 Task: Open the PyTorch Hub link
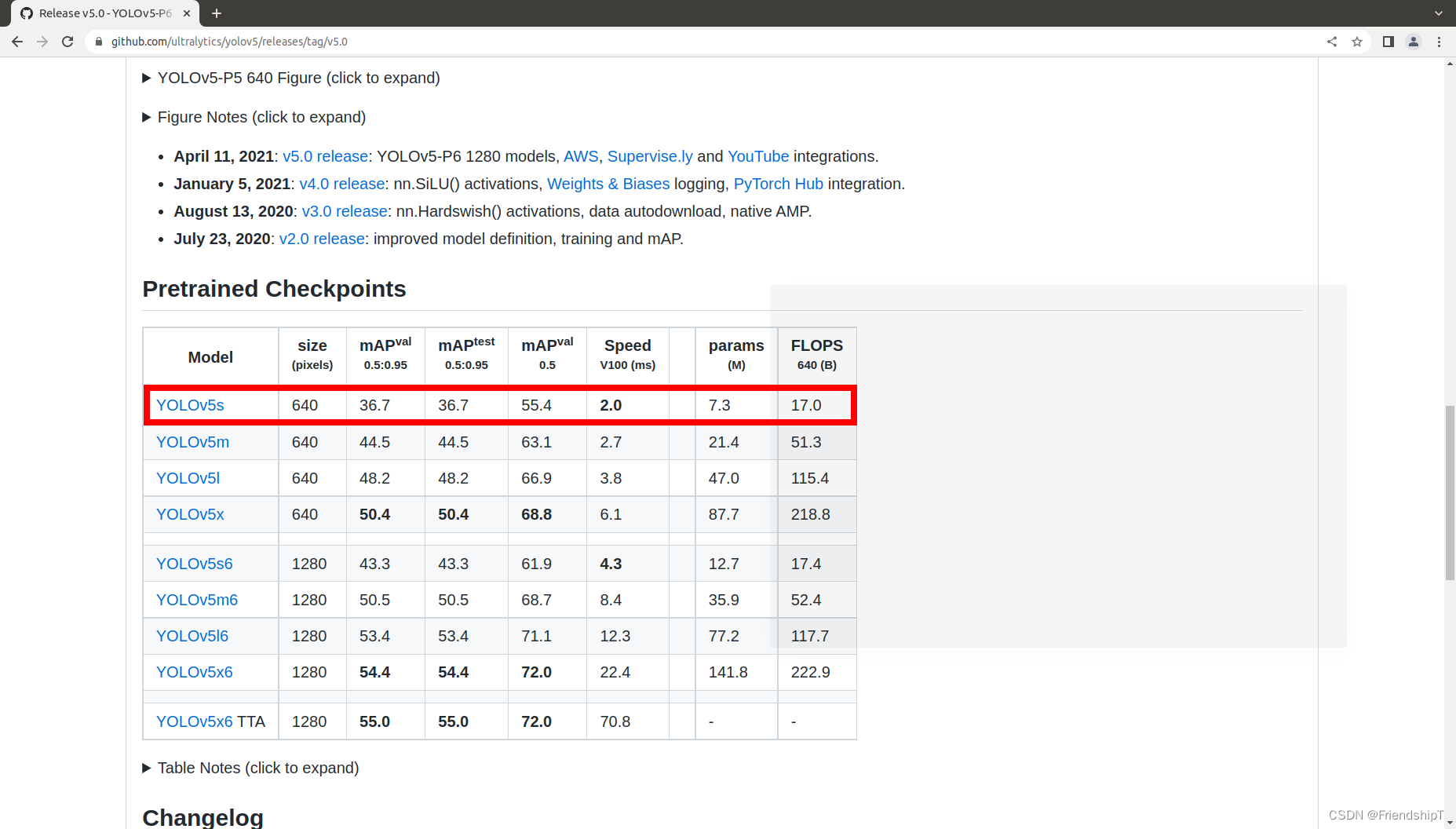[x=779, y=184]
